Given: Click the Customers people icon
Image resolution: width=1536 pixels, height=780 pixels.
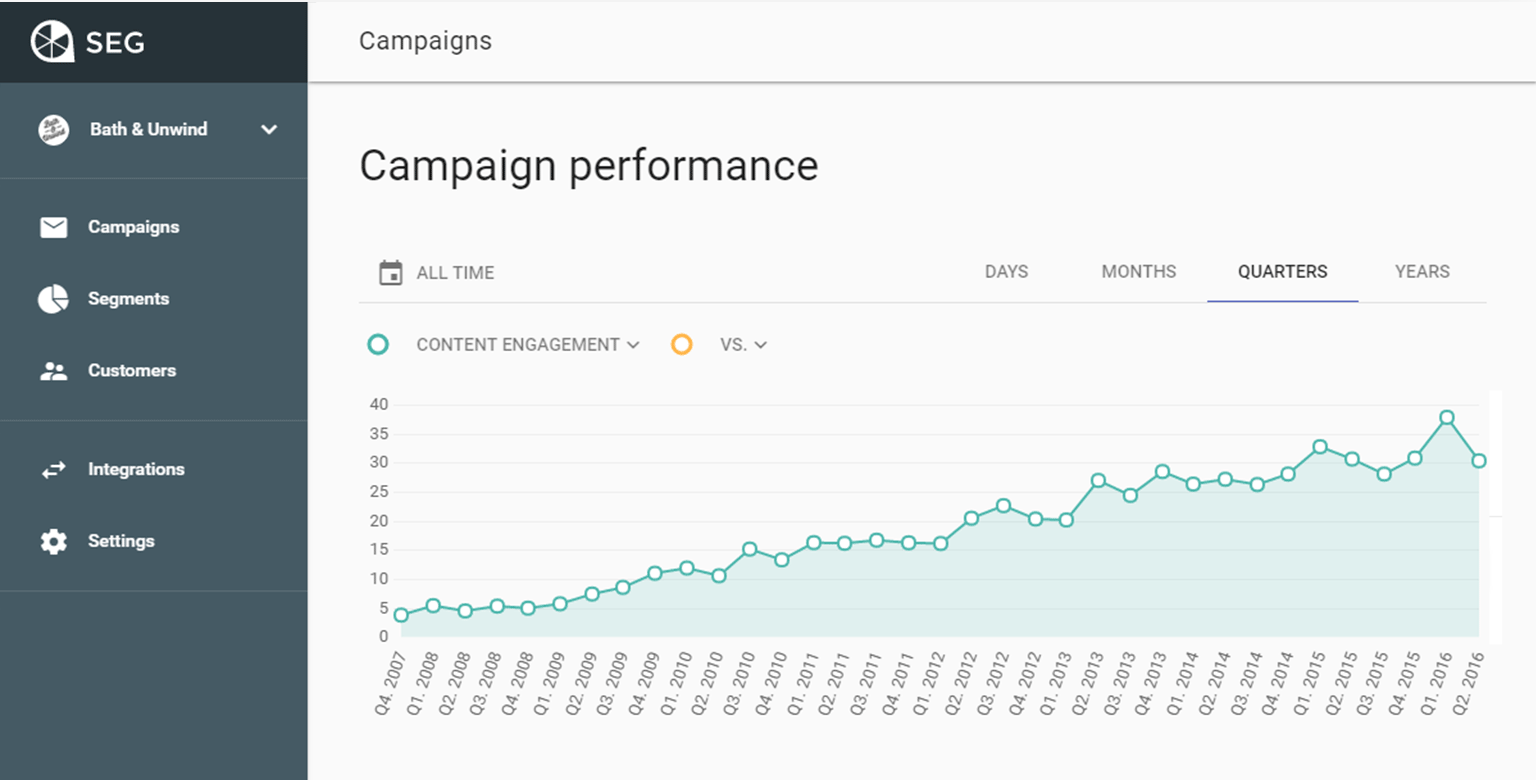Looking at the screenshot, I should coord(53,371).
